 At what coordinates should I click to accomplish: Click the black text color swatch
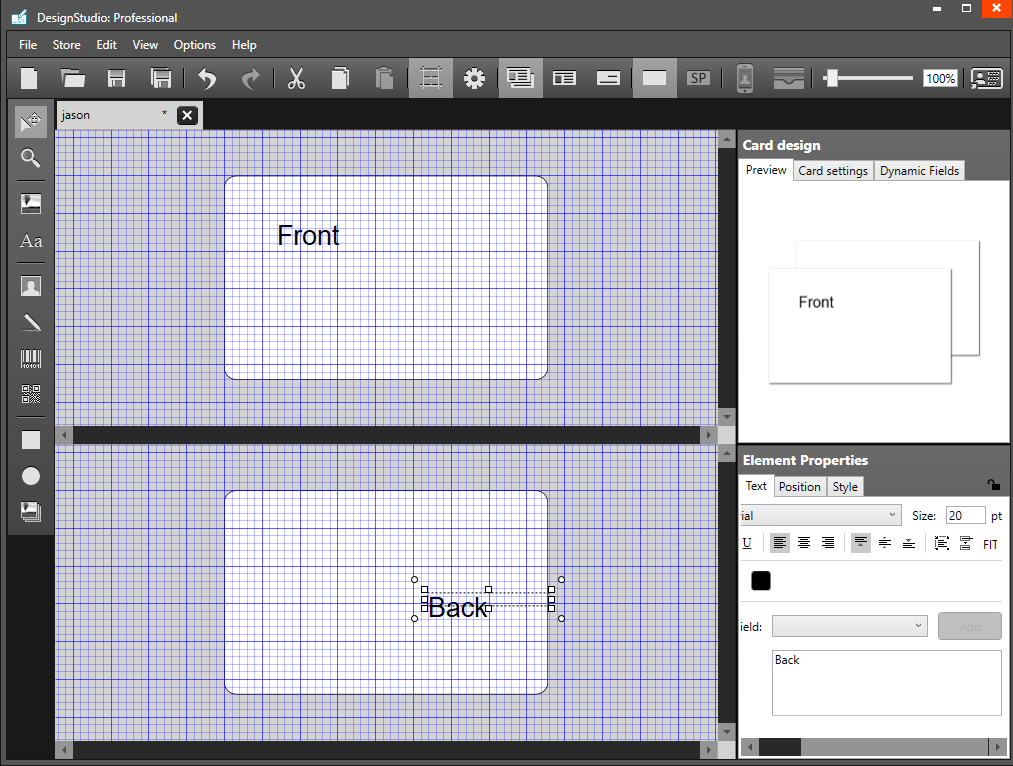761,580
